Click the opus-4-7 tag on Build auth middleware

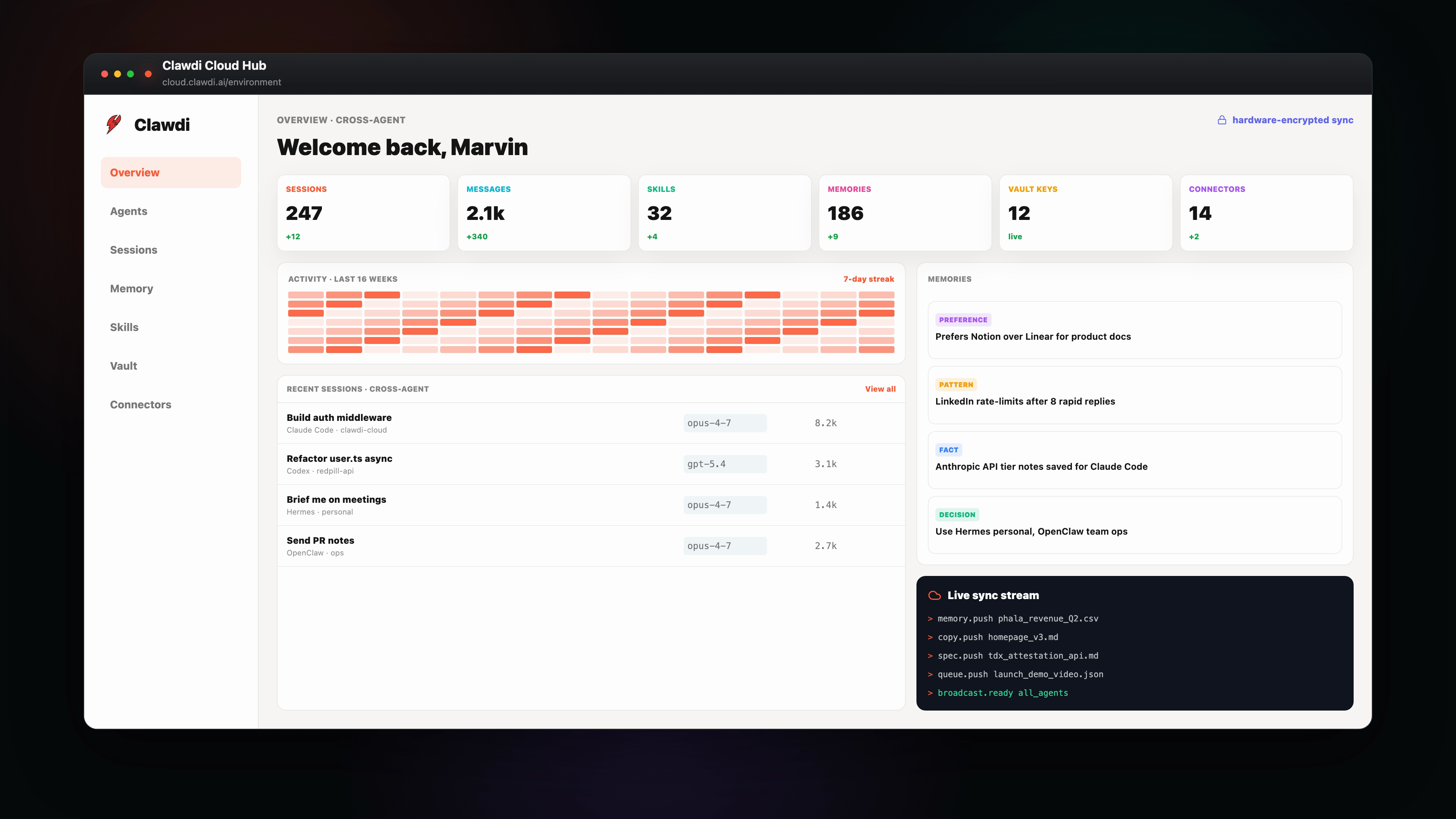(x=725, y=423)
